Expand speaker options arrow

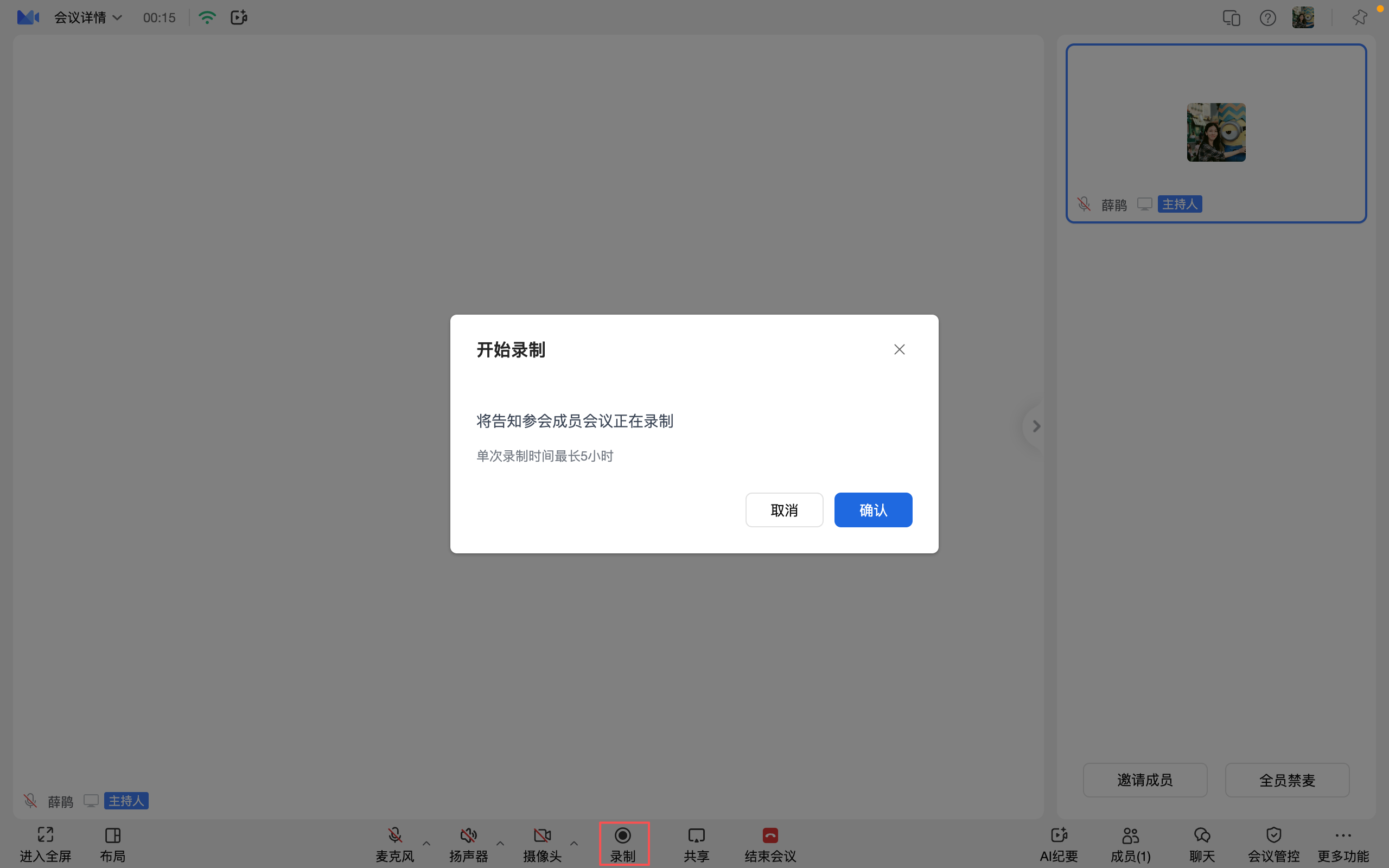[500, 843]
